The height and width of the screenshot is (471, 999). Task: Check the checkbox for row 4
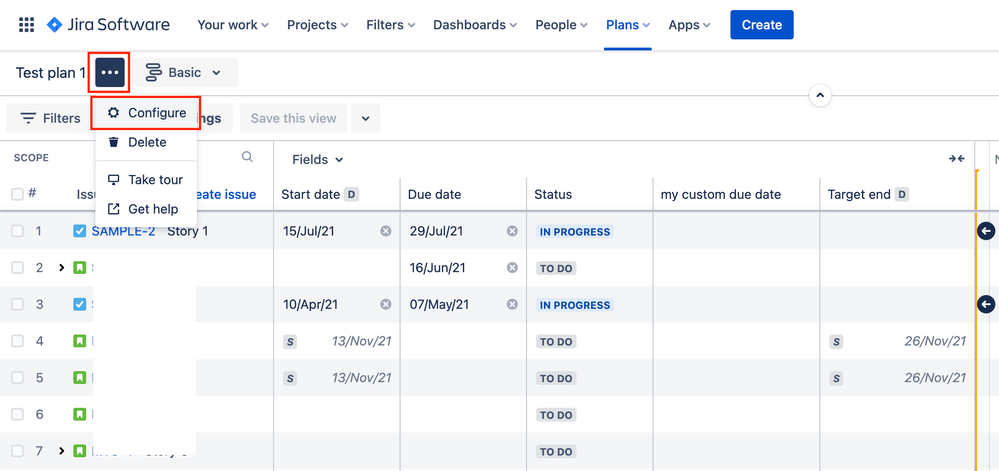pyautogui.click(x=17, y=342)
